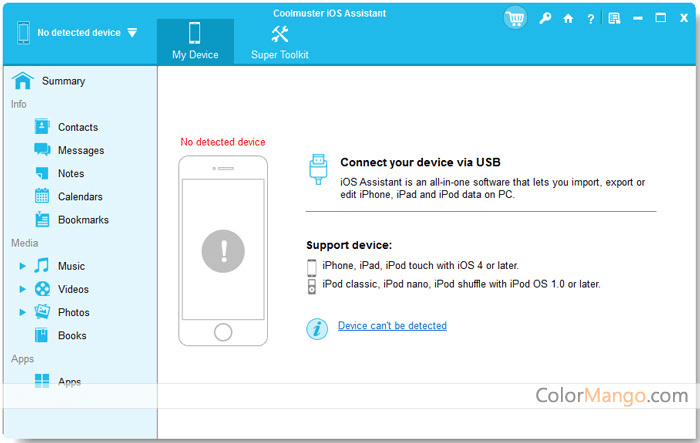Click the Connect your device via USB heading
This screenshot has width=700, height=443.
[420, 163]
